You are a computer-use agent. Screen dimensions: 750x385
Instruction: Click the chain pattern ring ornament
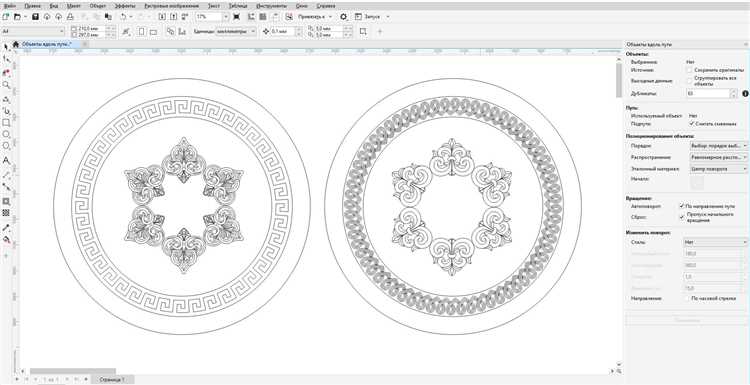[453, 106]
